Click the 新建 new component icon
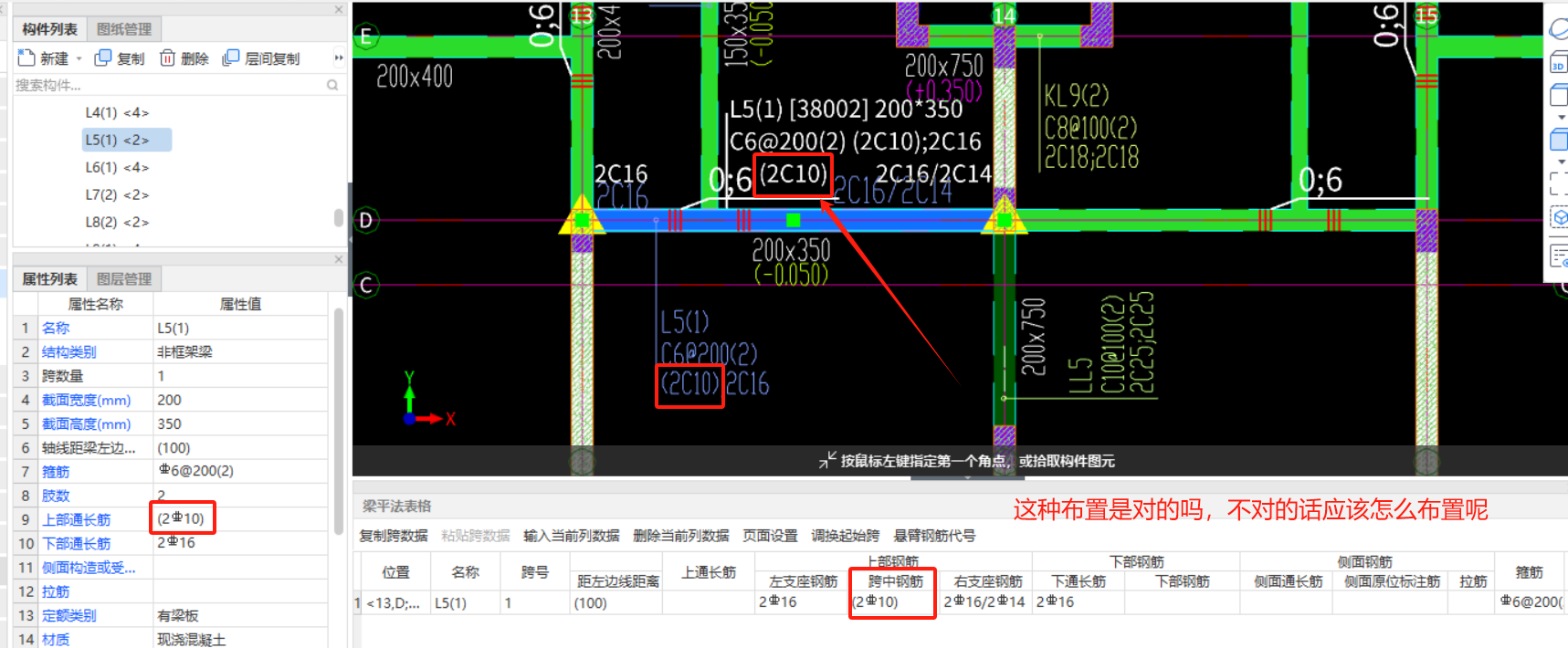The width and height of the screenshot is (1568, 648). point(26,57)
